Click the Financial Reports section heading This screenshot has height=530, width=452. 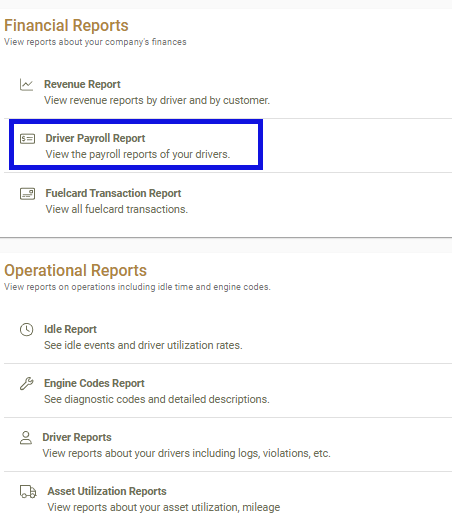click(66, 26)
